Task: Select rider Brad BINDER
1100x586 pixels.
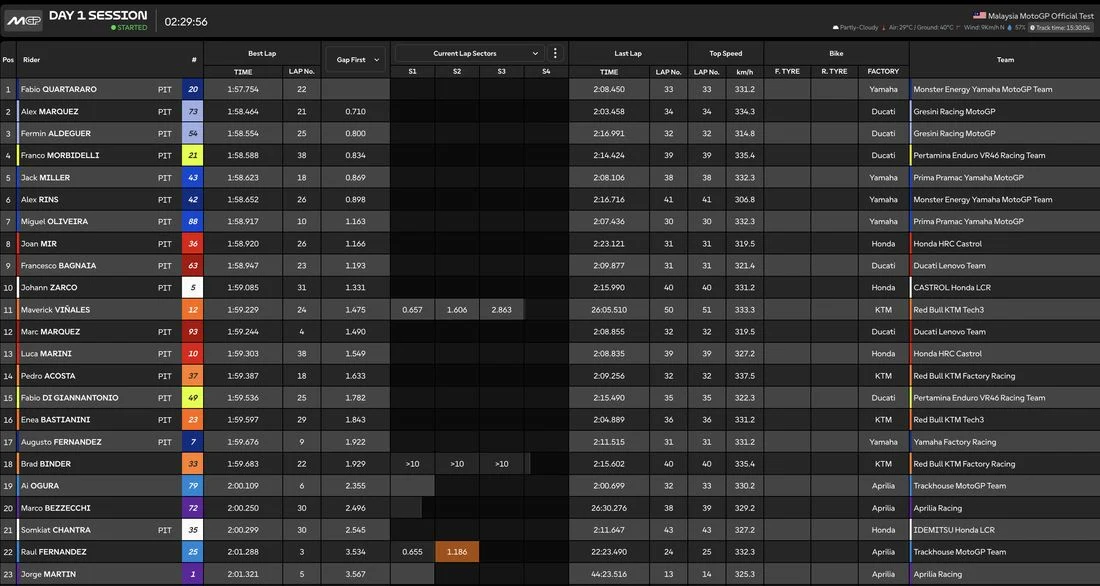Action: (46, 464)
